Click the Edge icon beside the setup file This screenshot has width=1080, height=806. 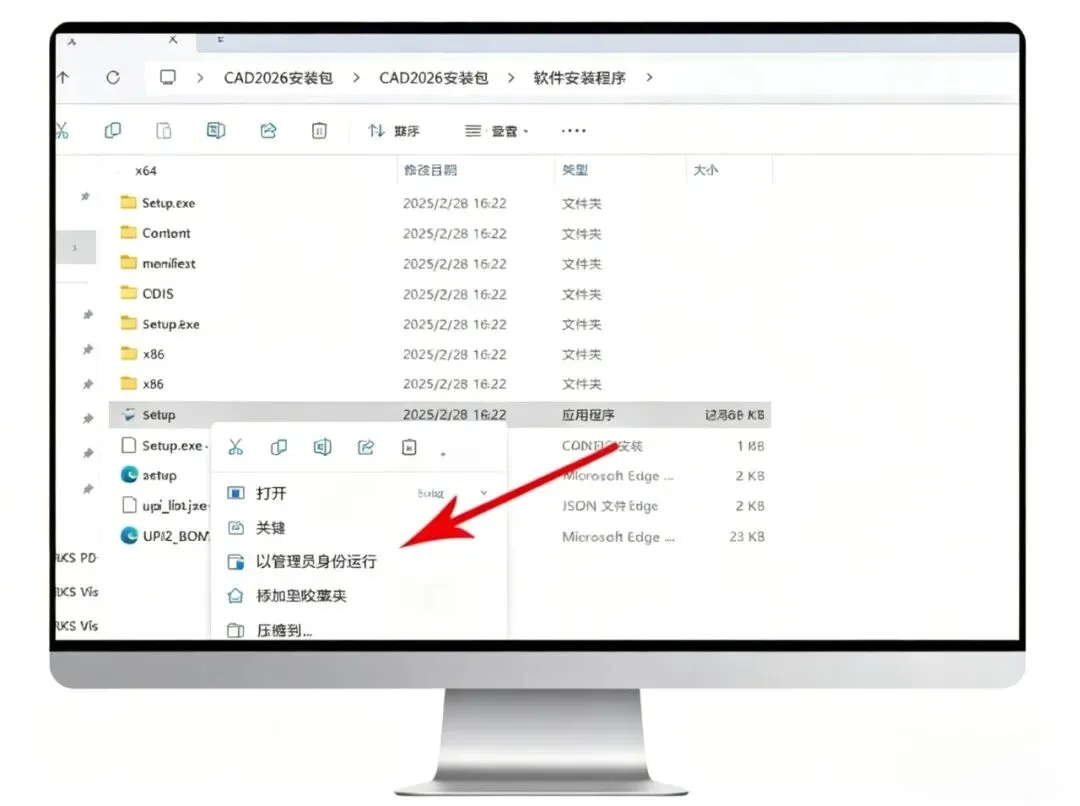129,475
